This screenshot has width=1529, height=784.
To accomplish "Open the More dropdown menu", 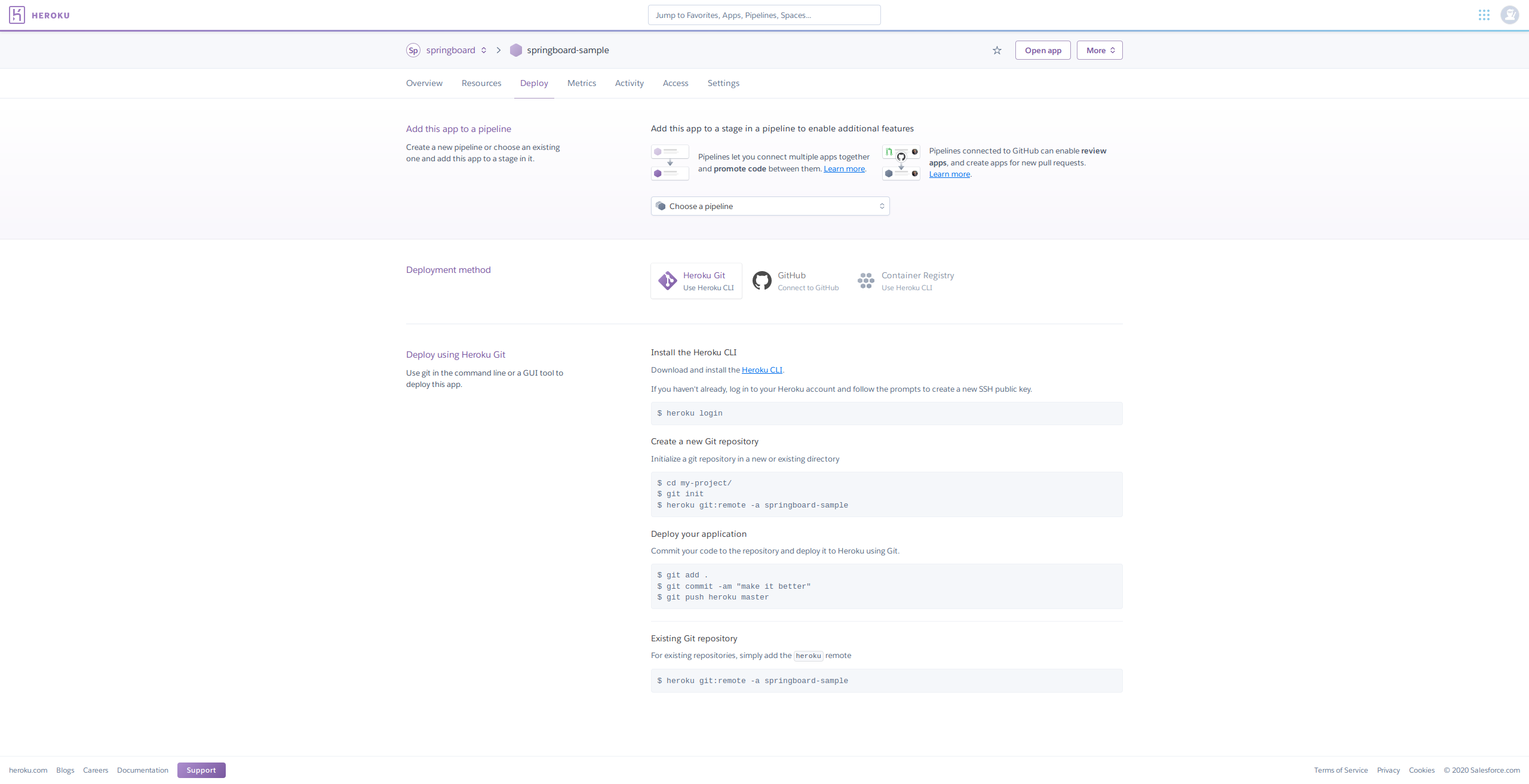I will pyautogui.click(x=1100, y=50).
